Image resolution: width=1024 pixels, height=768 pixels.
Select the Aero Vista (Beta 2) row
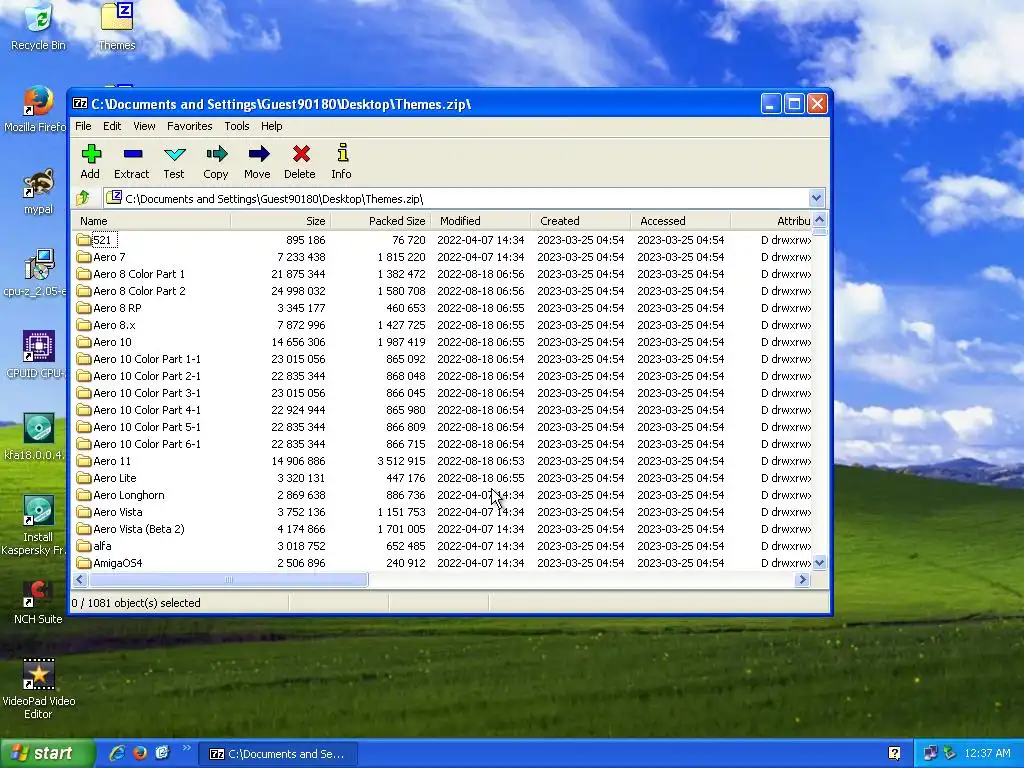pyautogui.click(x=441, y=528)
